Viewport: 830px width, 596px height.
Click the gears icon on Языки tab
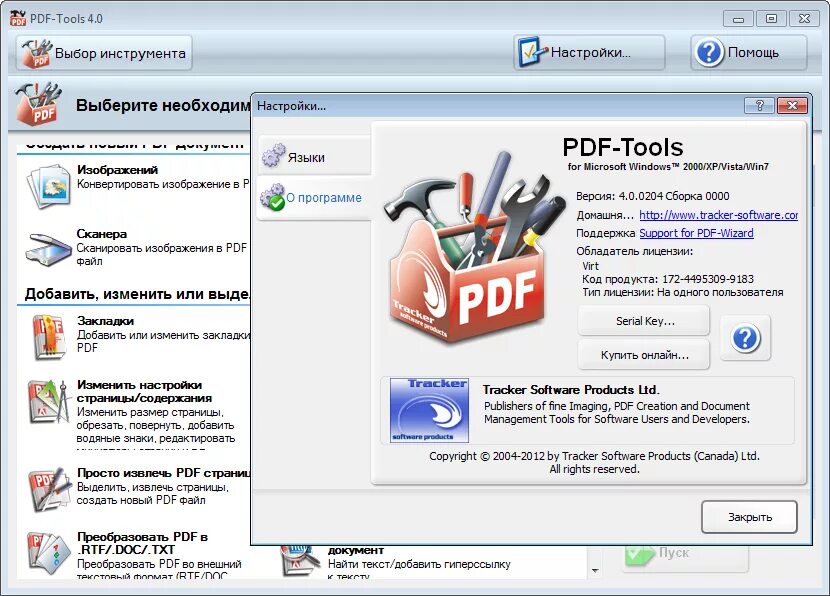[273, 155]
